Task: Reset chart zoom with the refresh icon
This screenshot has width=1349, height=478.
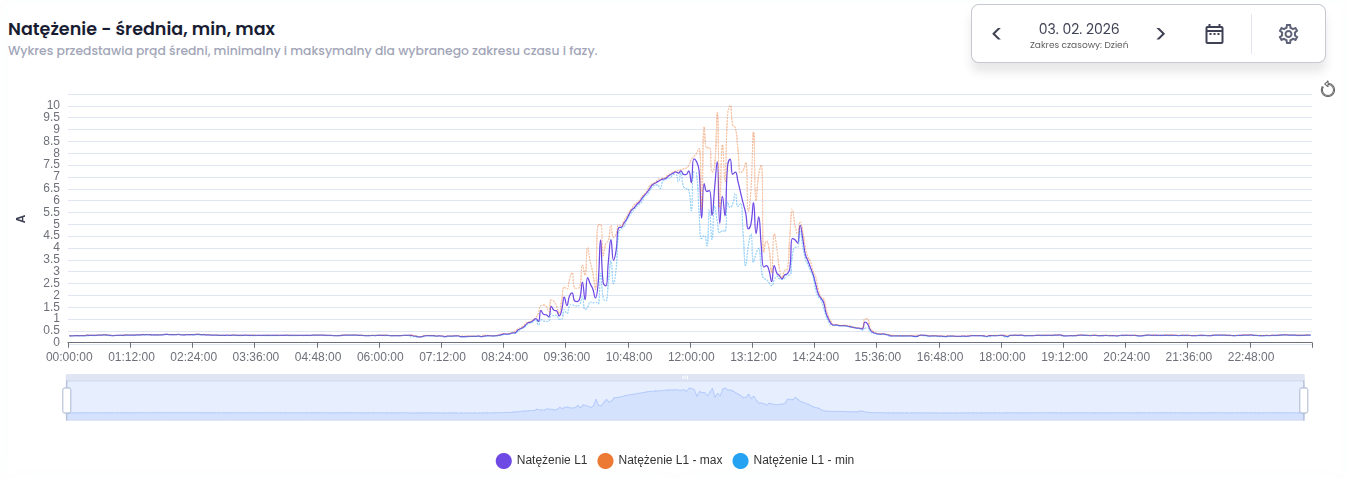Action: [x=1328, y=90]
